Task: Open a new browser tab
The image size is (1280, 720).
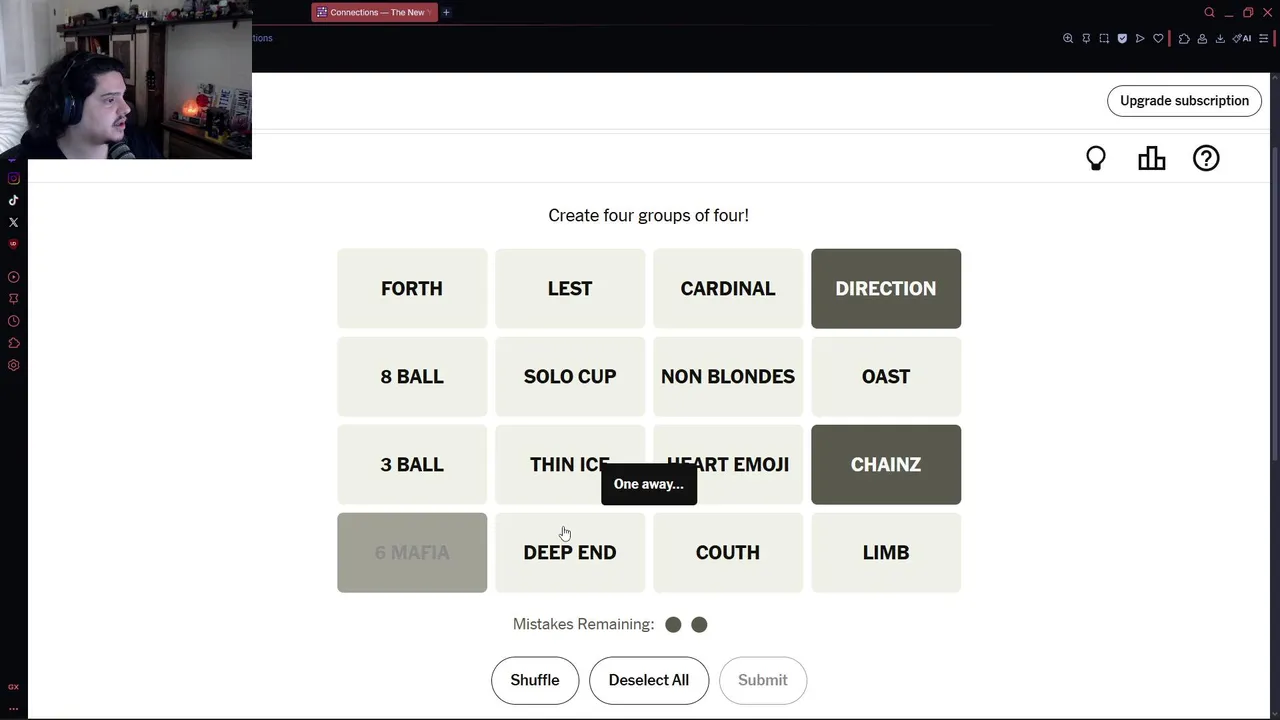Action: pyautogui.click(x=446, y=12)
